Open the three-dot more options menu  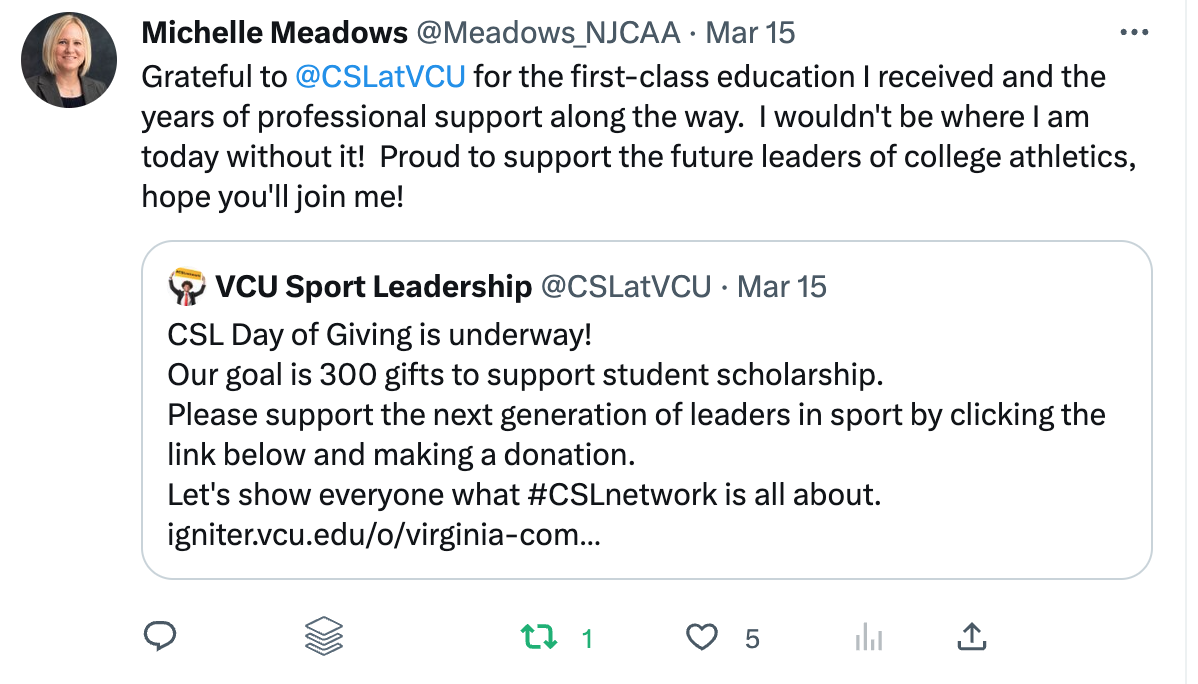[1134, 33]
